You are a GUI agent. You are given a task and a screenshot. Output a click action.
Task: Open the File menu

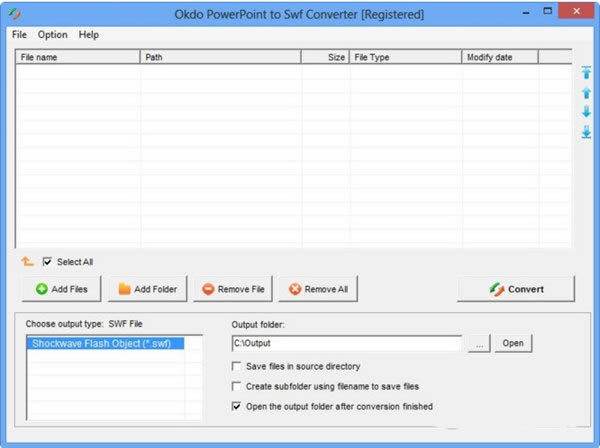19,35
